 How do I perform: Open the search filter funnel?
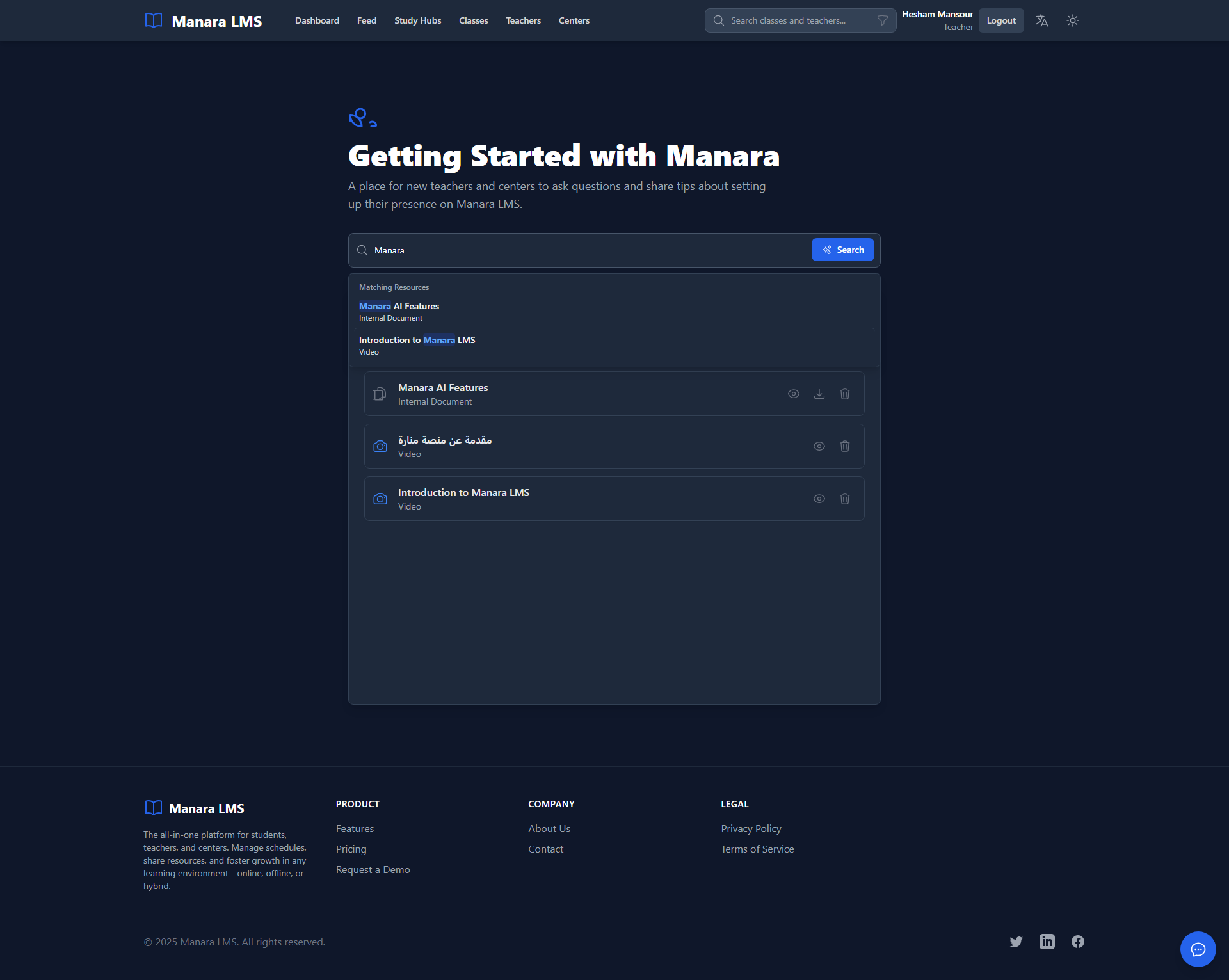pyautogui.click(x=882, y=20)
